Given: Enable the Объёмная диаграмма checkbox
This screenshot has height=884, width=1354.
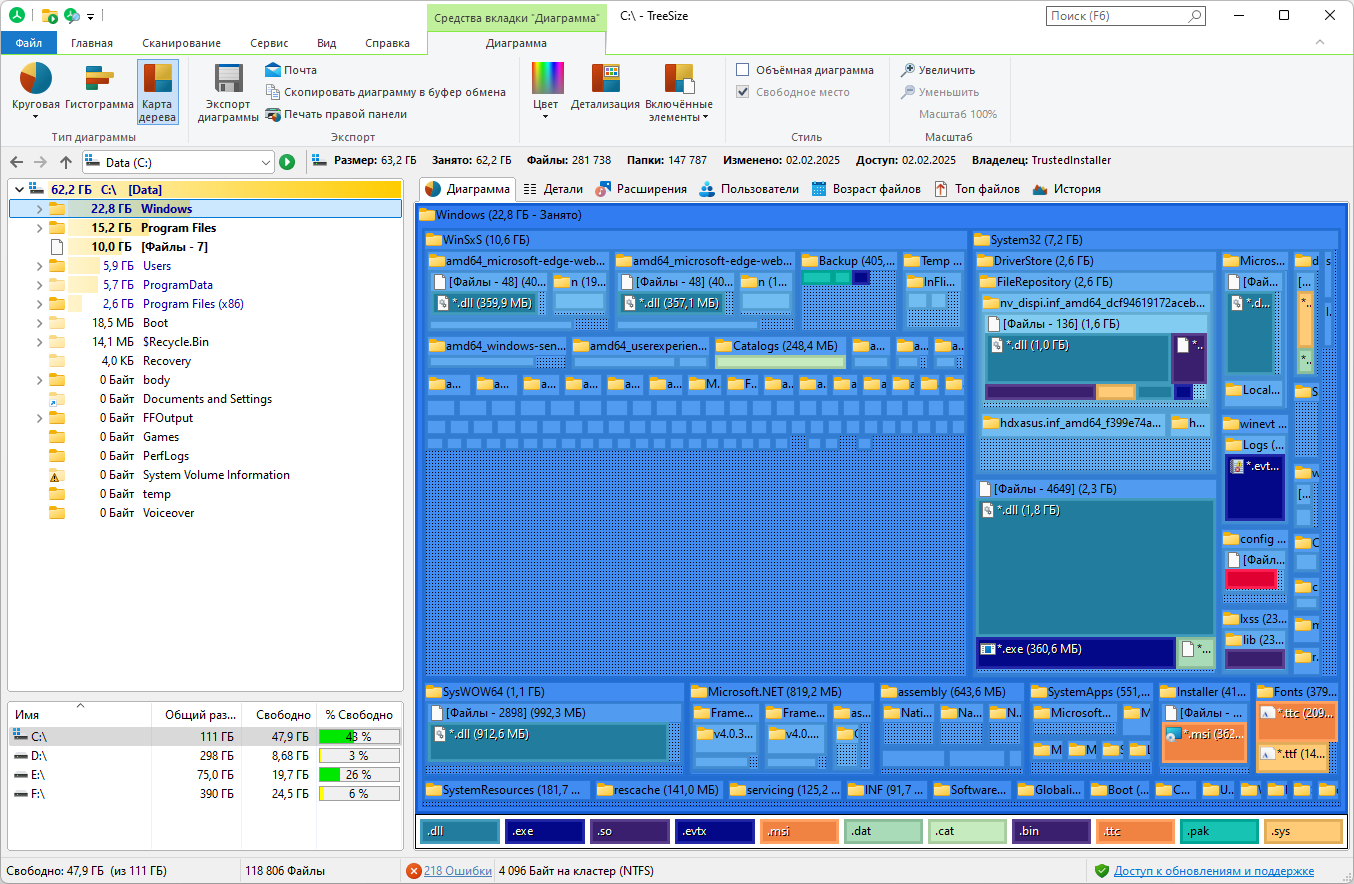Looking at the screenshot, I should coord(743,70).
